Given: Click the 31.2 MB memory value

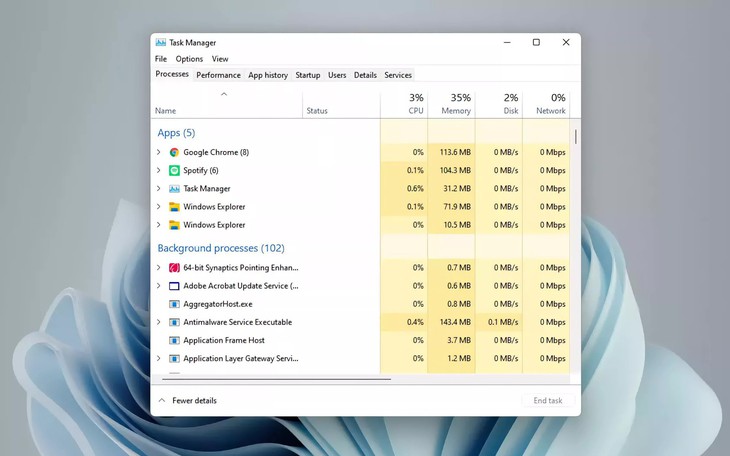Looking at the screenshot, I should point(457,189).
